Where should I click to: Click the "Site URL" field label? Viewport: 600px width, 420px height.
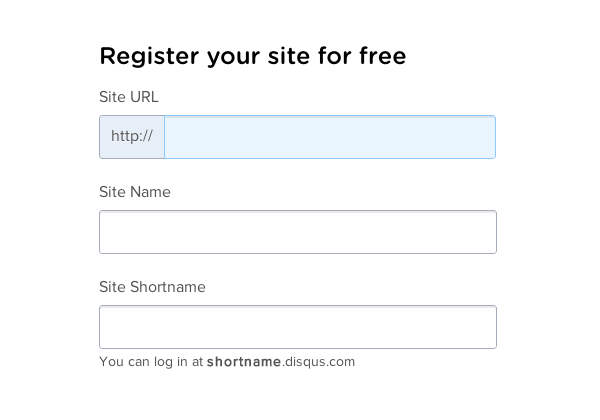[x=129, y=97]
